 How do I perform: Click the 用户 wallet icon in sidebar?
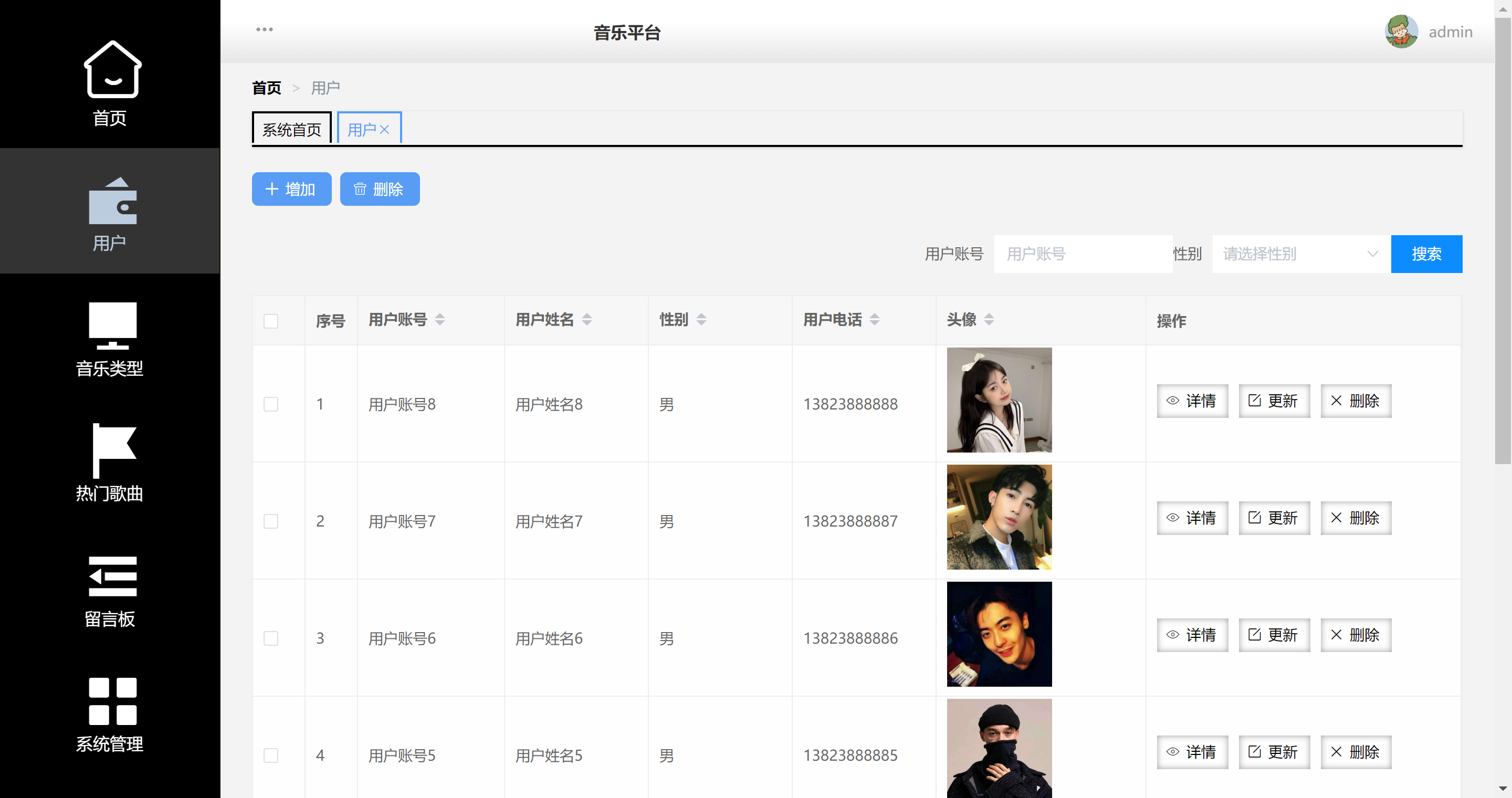point(112,201)
